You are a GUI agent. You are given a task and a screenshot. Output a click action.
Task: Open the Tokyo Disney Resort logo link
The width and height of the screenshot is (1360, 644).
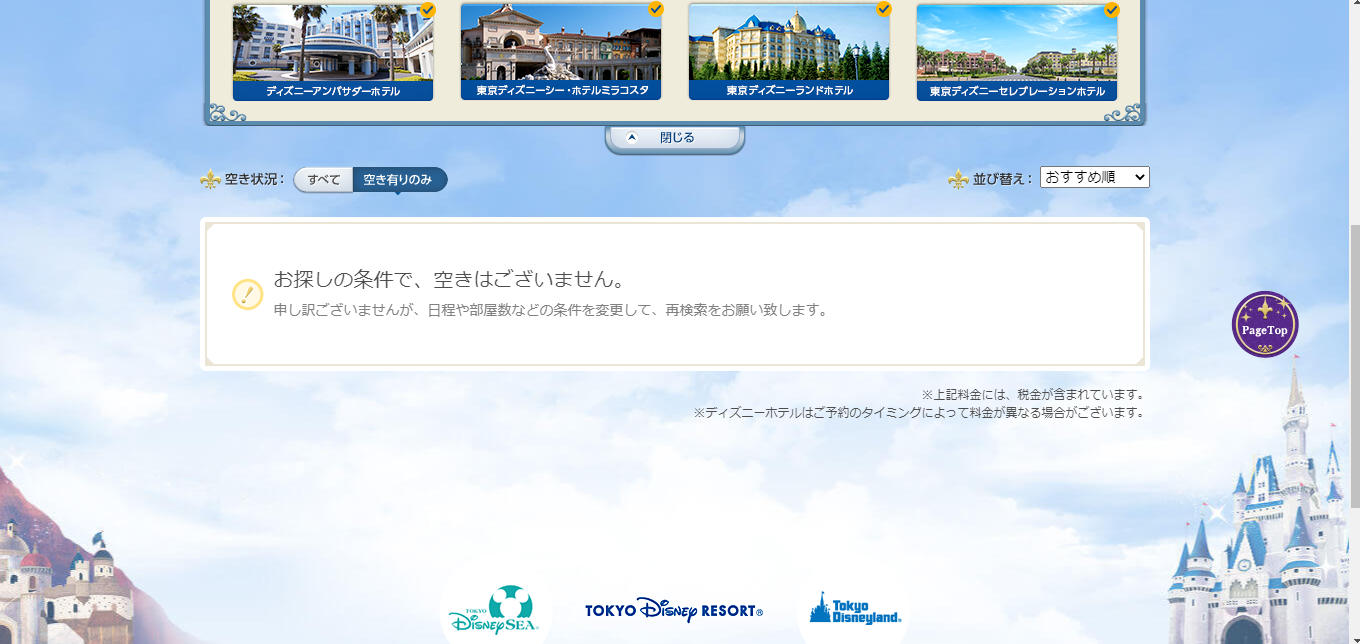coord(674,610)
